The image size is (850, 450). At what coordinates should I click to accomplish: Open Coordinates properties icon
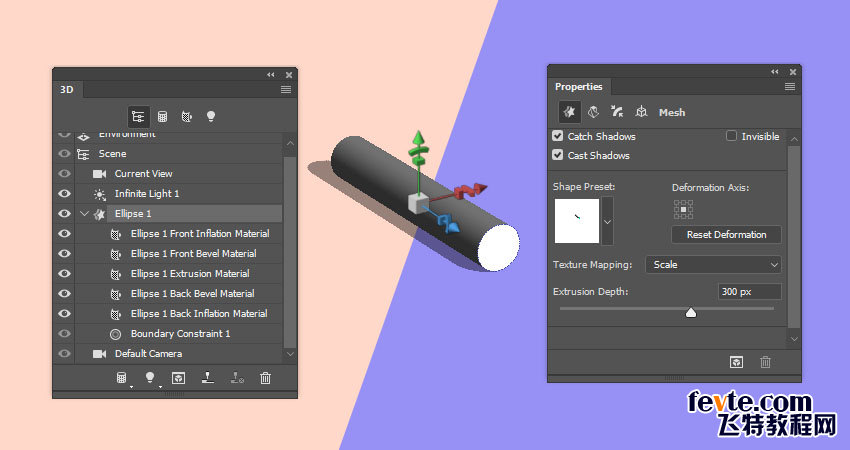pyautogui.click(x=641, y=112)
